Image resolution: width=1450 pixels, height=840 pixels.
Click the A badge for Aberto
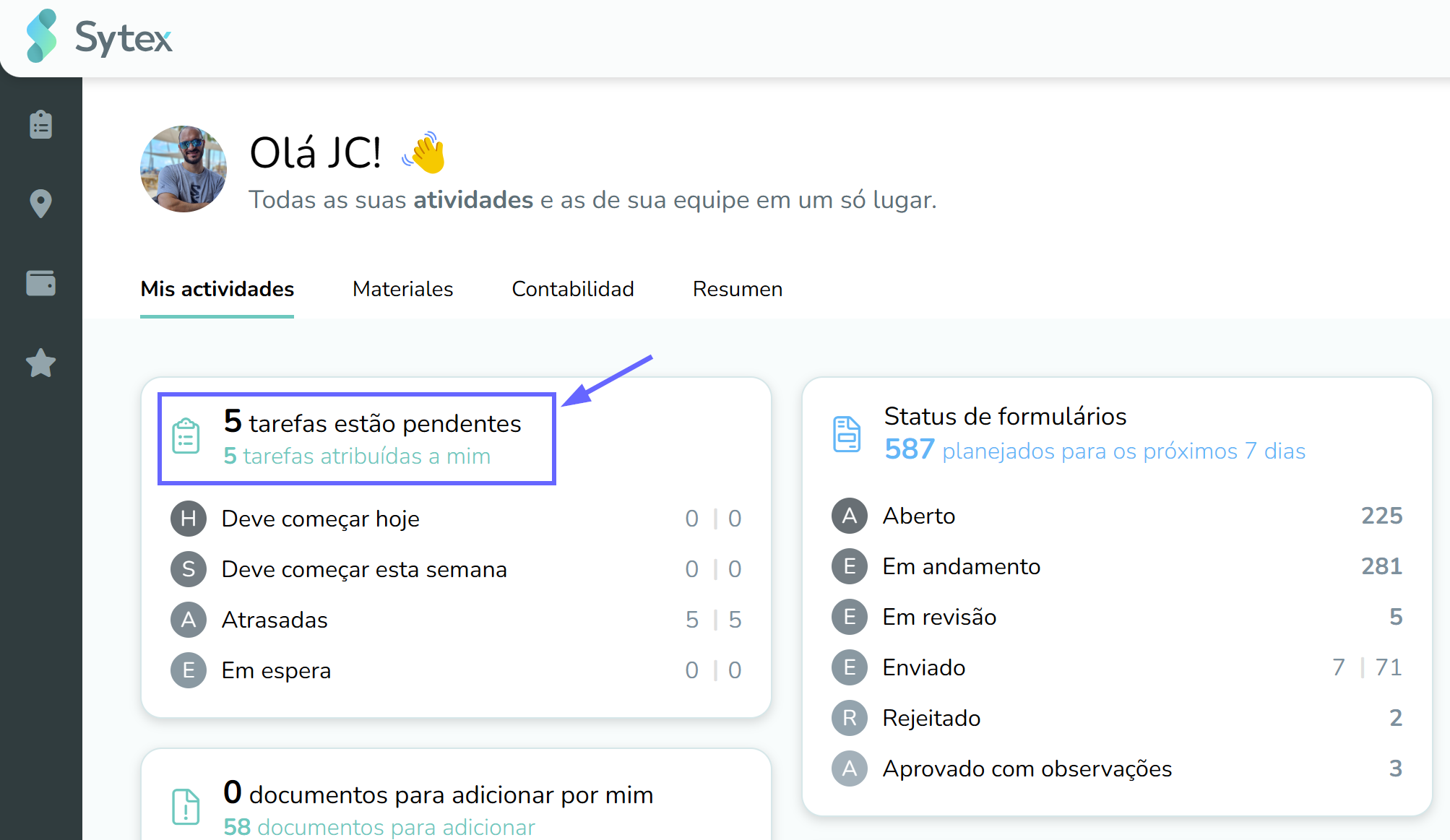(850, 516)
